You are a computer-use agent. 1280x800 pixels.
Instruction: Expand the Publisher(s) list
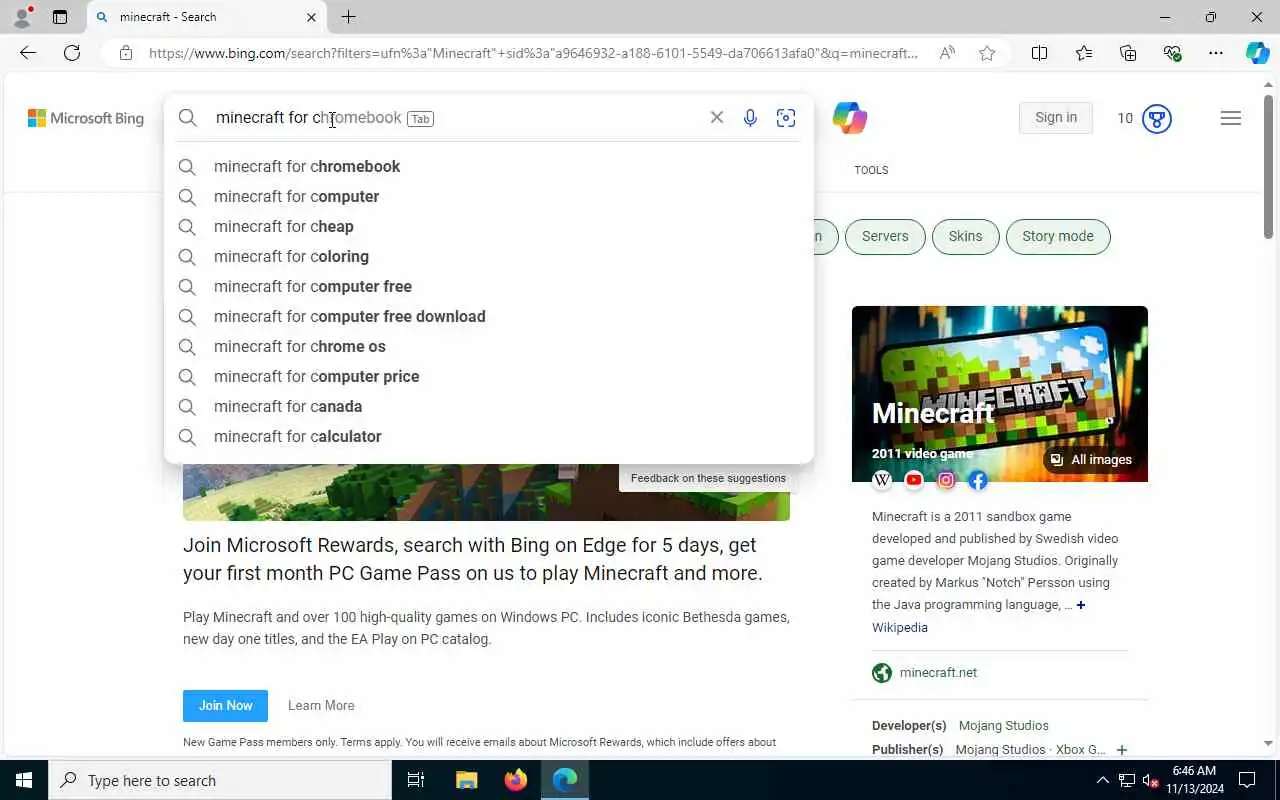[x=1121, y=750]
